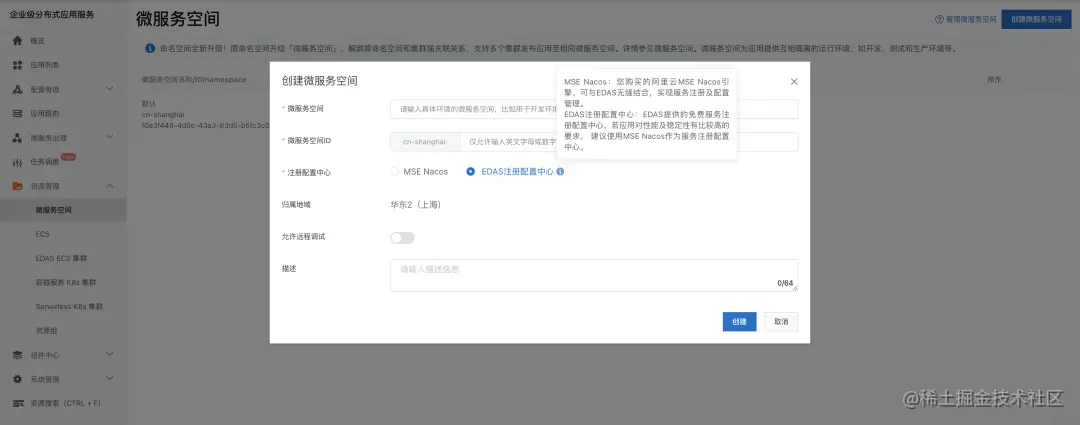Open 任务调度 in the sidebar
The image size is (1080, 425).
tap(45, 163)
